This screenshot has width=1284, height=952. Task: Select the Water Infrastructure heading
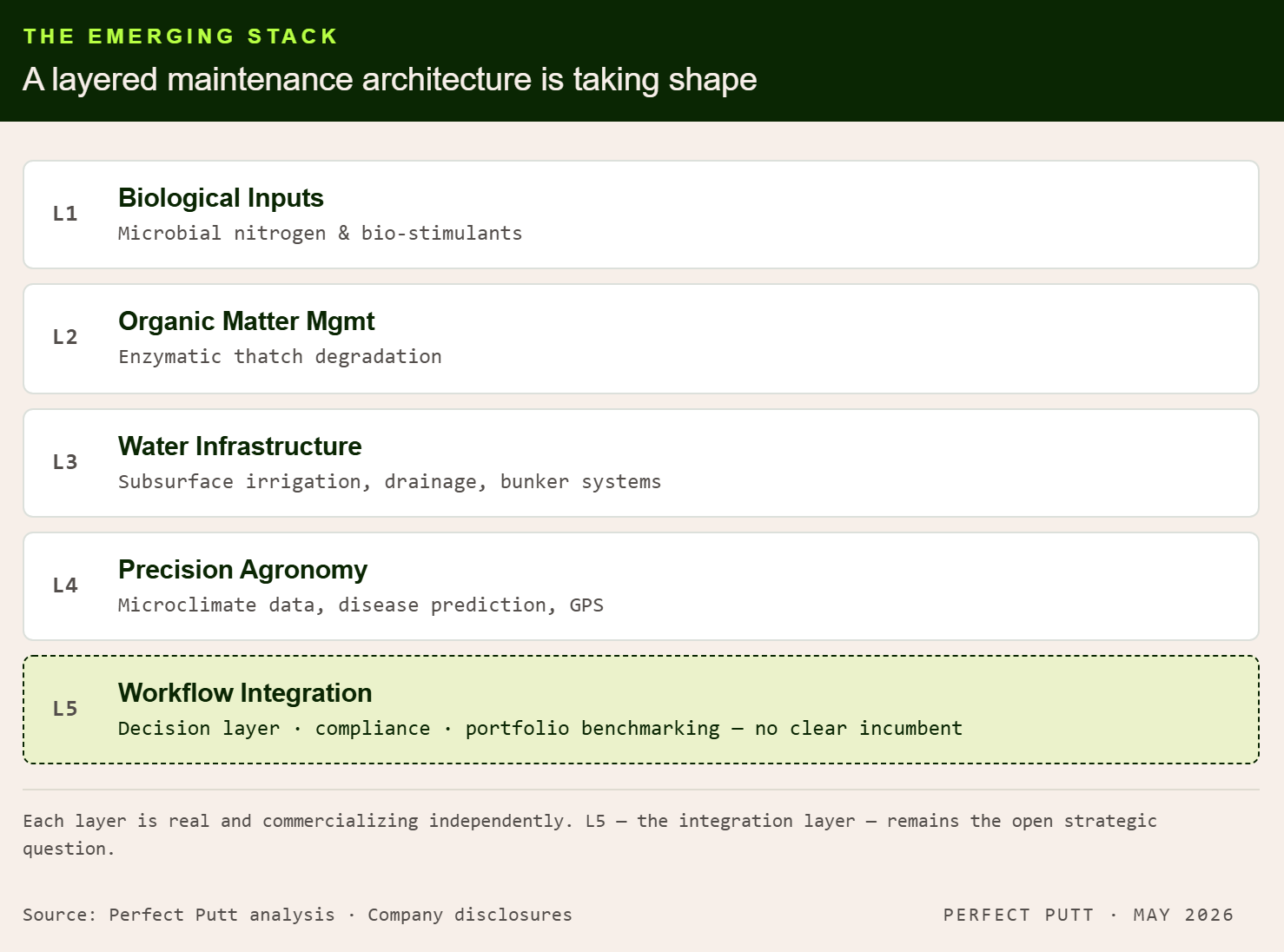(x=240, y=446)
